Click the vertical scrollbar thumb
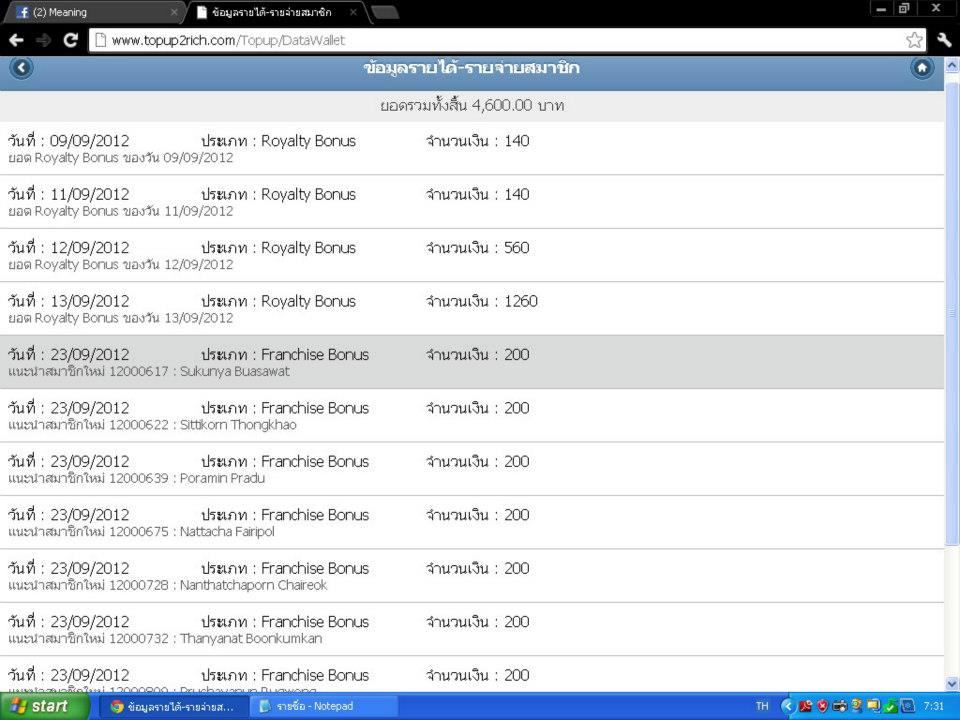The height and width of the screenshot is (720, 960). point(952,313)
